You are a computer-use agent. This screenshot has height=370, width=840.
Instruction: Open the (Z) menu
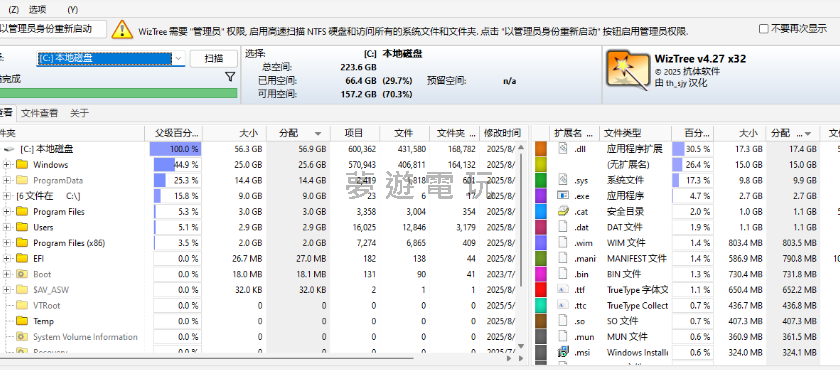click(13, 9)
